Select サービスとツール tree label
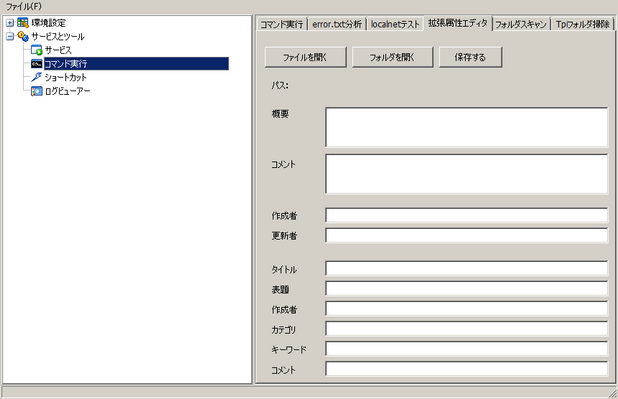Screen dimensions: 618x399 click(58, 36)
